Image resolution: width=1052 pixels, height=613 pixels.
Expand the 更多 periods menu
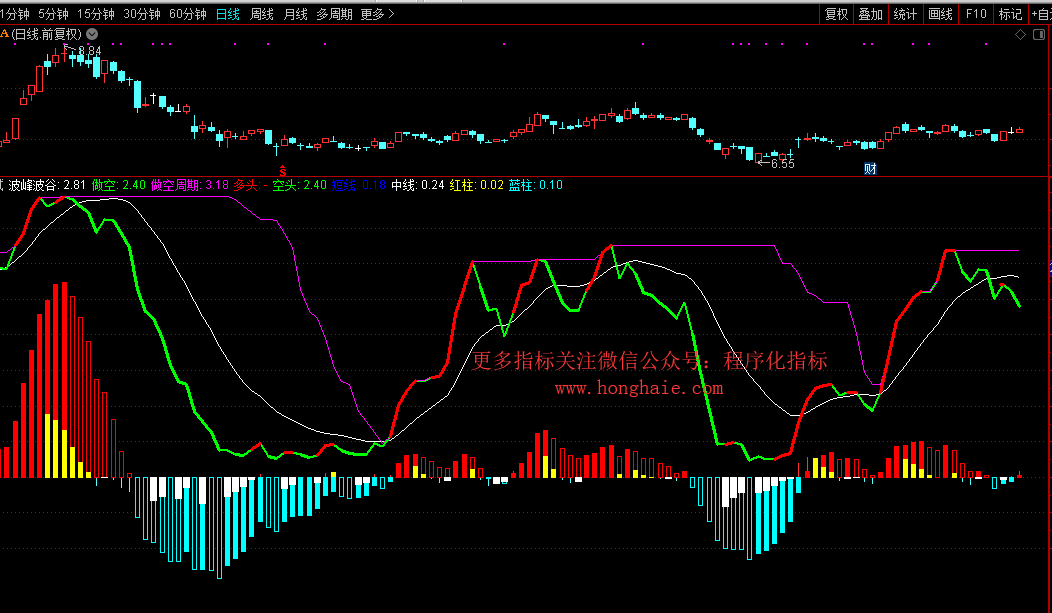click(x=377, y=14)
